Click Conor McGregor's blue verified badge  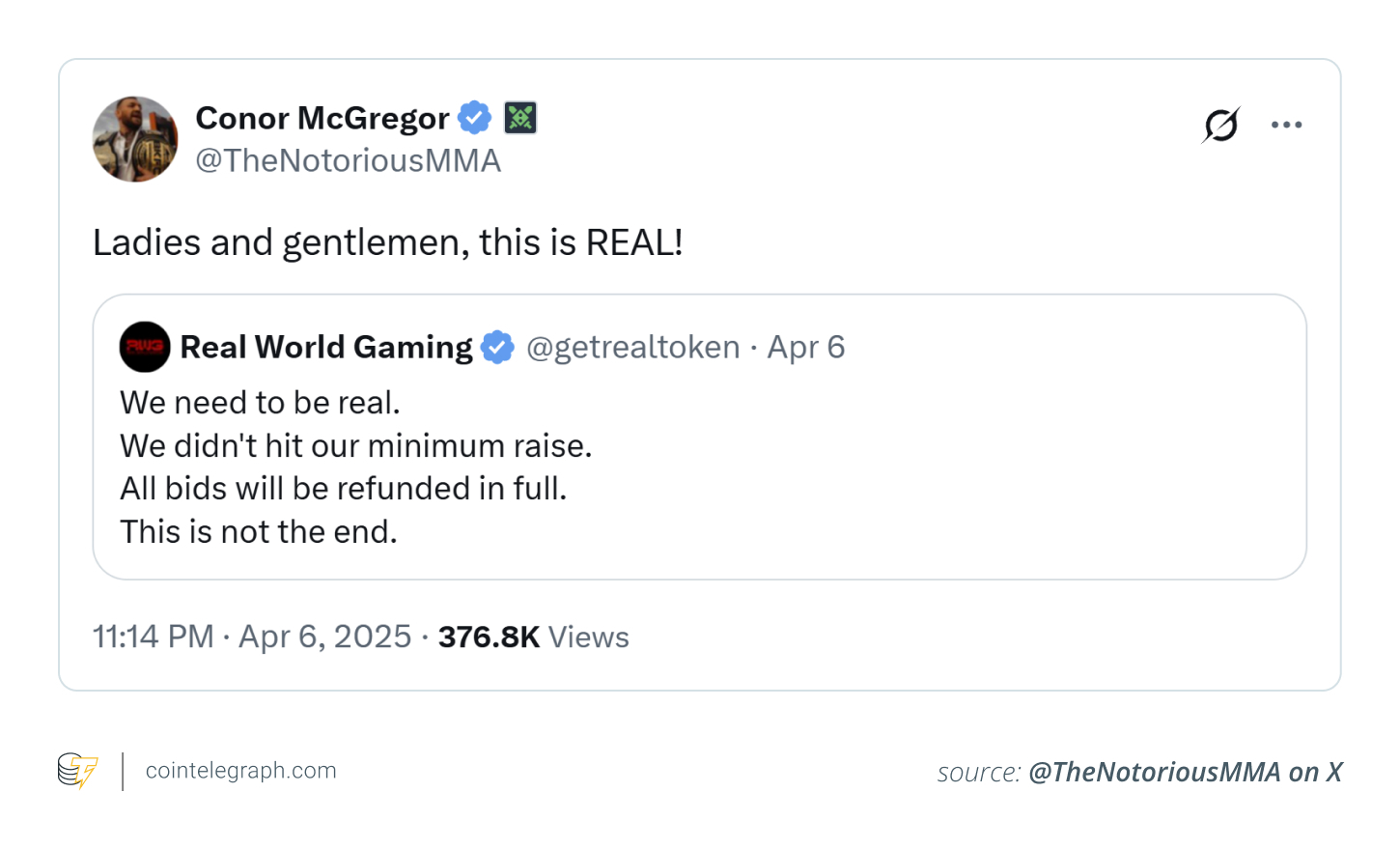(473, 117)
